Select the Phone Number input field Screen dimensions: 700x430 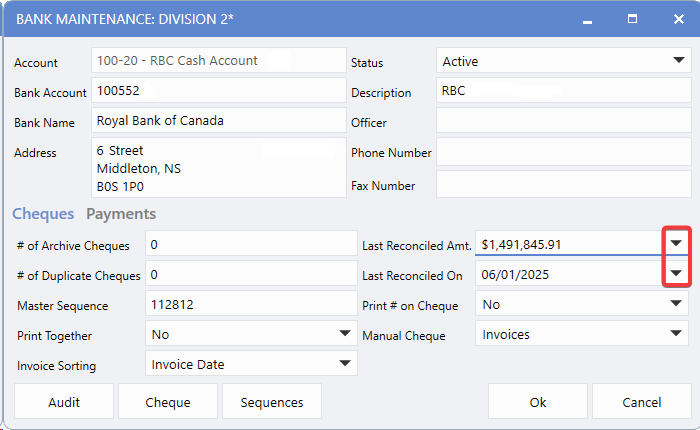(x=563, y=153)
